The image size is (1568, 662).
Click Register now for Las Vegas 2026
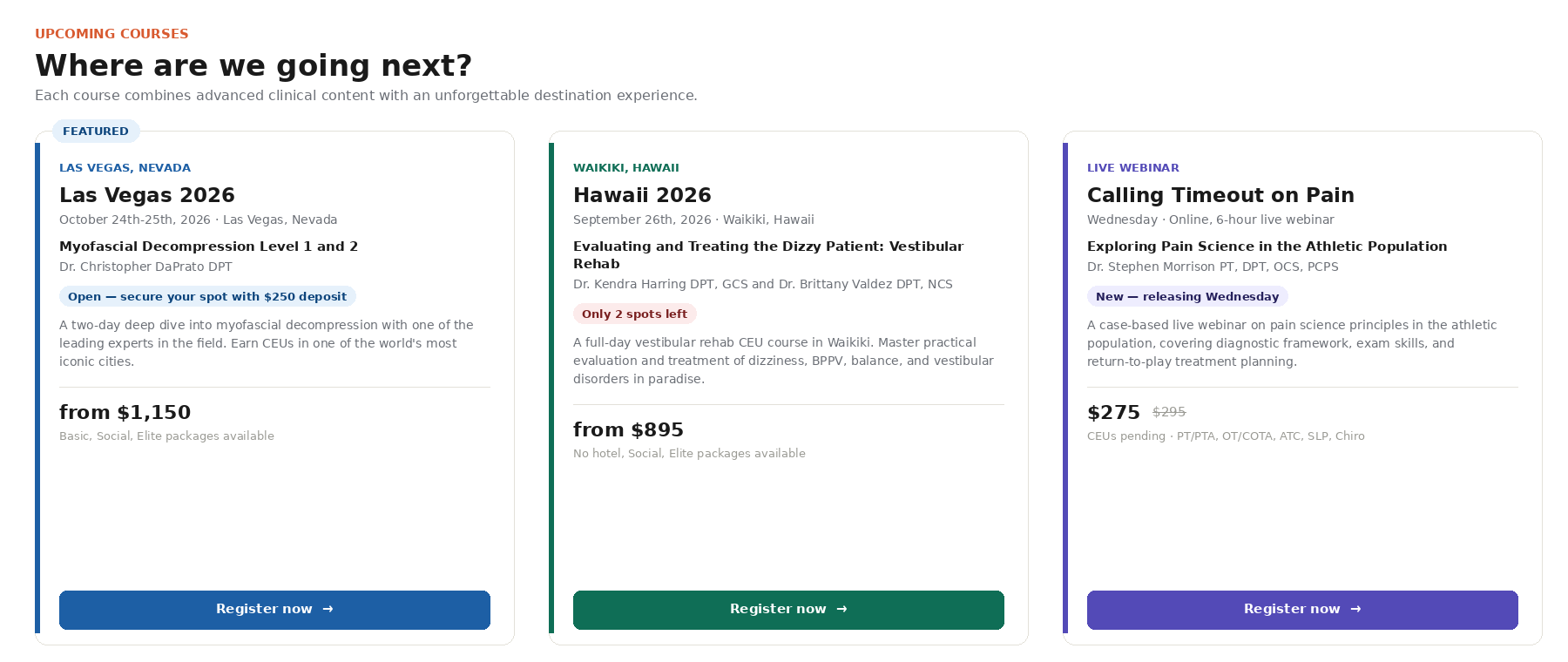[x=274, y=610]
